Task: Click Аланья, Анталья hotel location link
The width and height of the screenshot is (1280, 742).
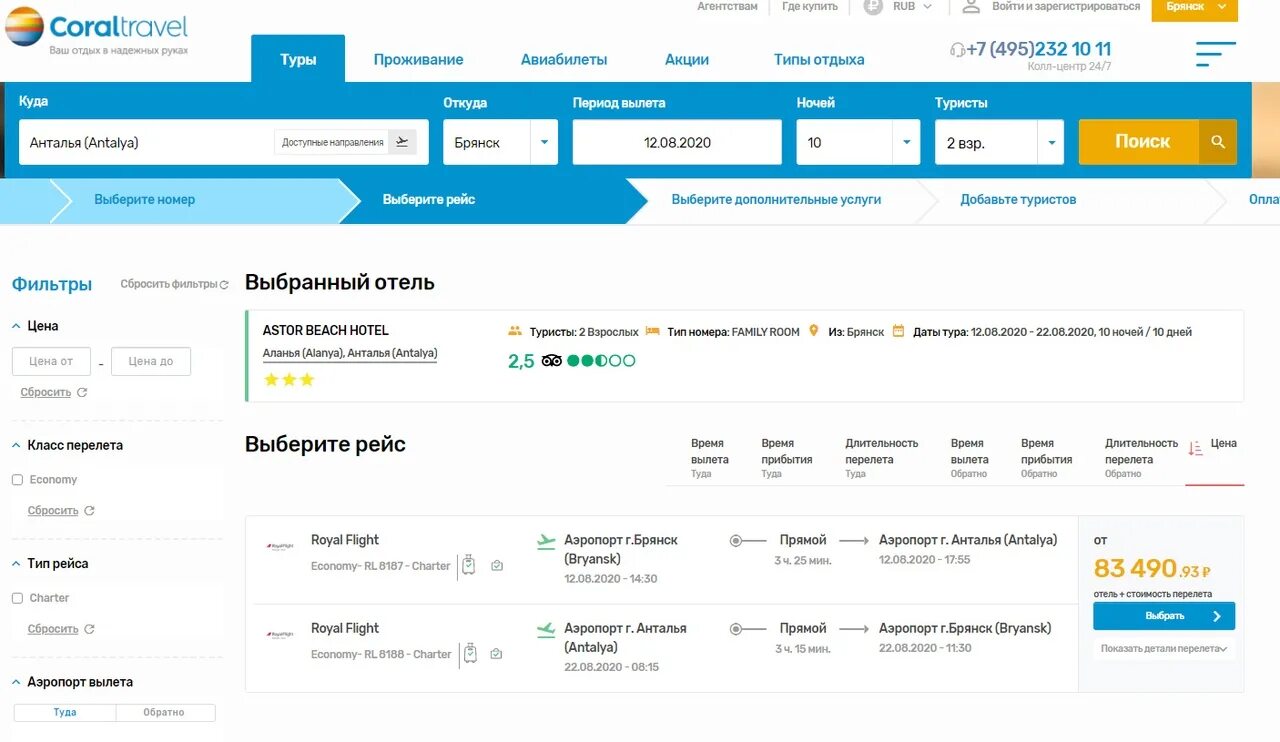Action: (350, 354)
